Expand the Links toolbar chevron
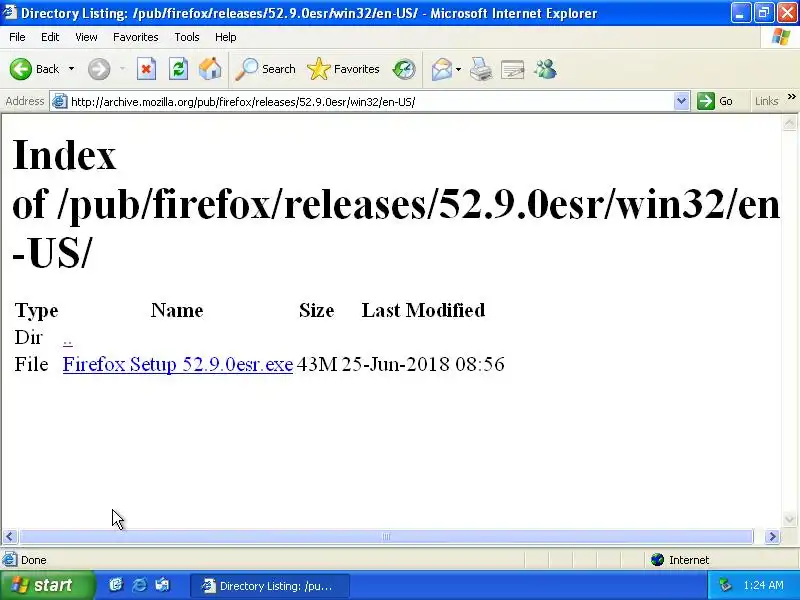This screenshot has height=600, width=800. pyautogui.click(x=791, y=97)
